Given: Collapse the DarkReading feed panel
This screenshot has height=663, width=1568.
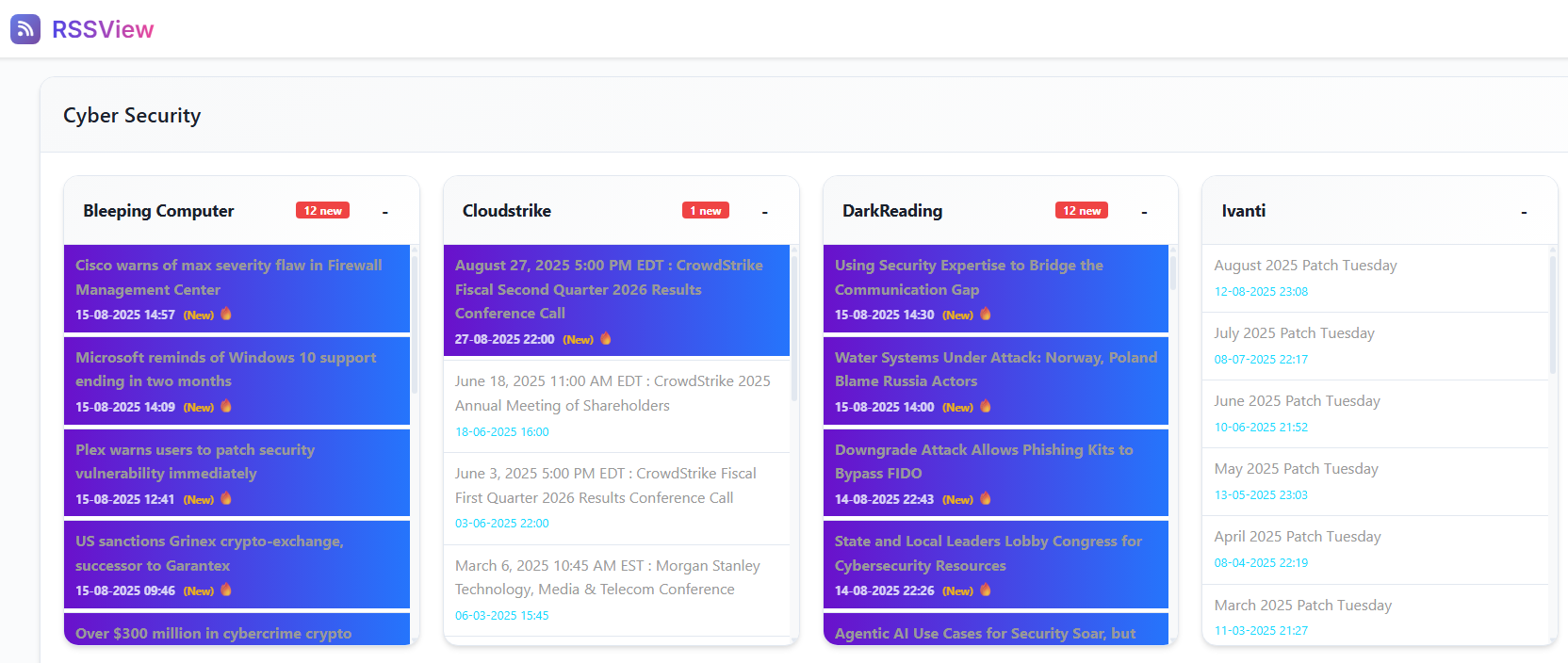Looking at the screenshot, I should (x=1144, y=212).
